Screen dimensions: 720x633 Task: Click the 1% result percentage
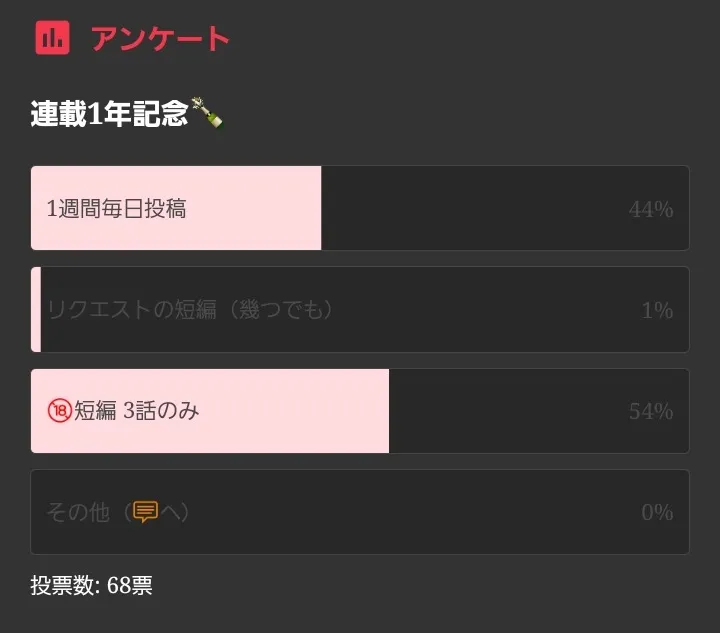click(656, 311)
